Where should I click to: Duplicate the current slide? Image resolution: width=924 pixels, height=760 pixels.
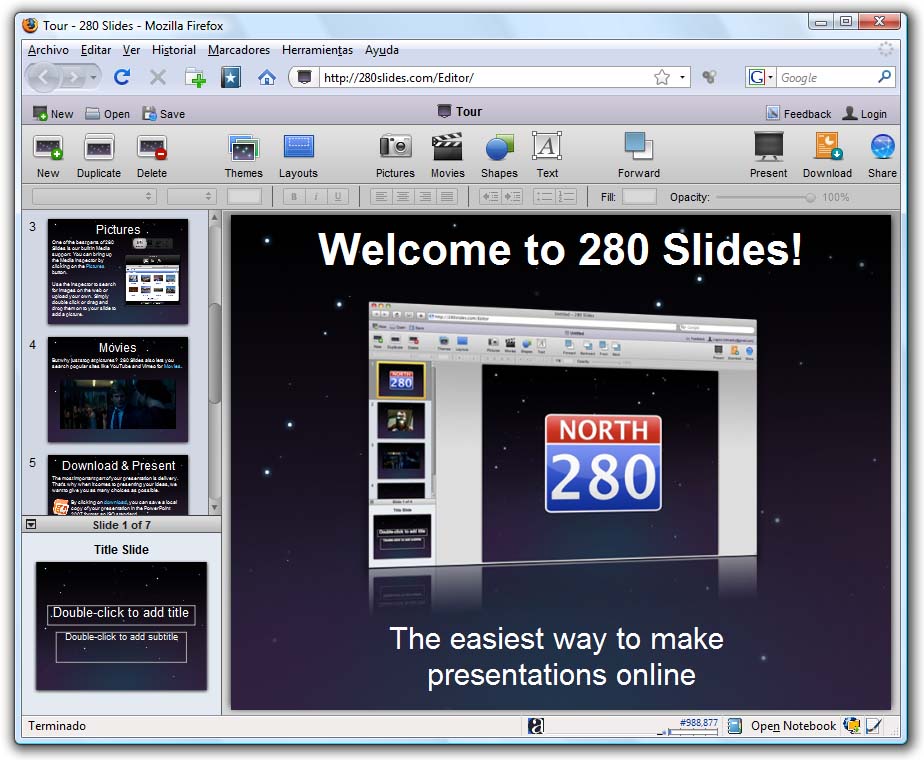99,156
